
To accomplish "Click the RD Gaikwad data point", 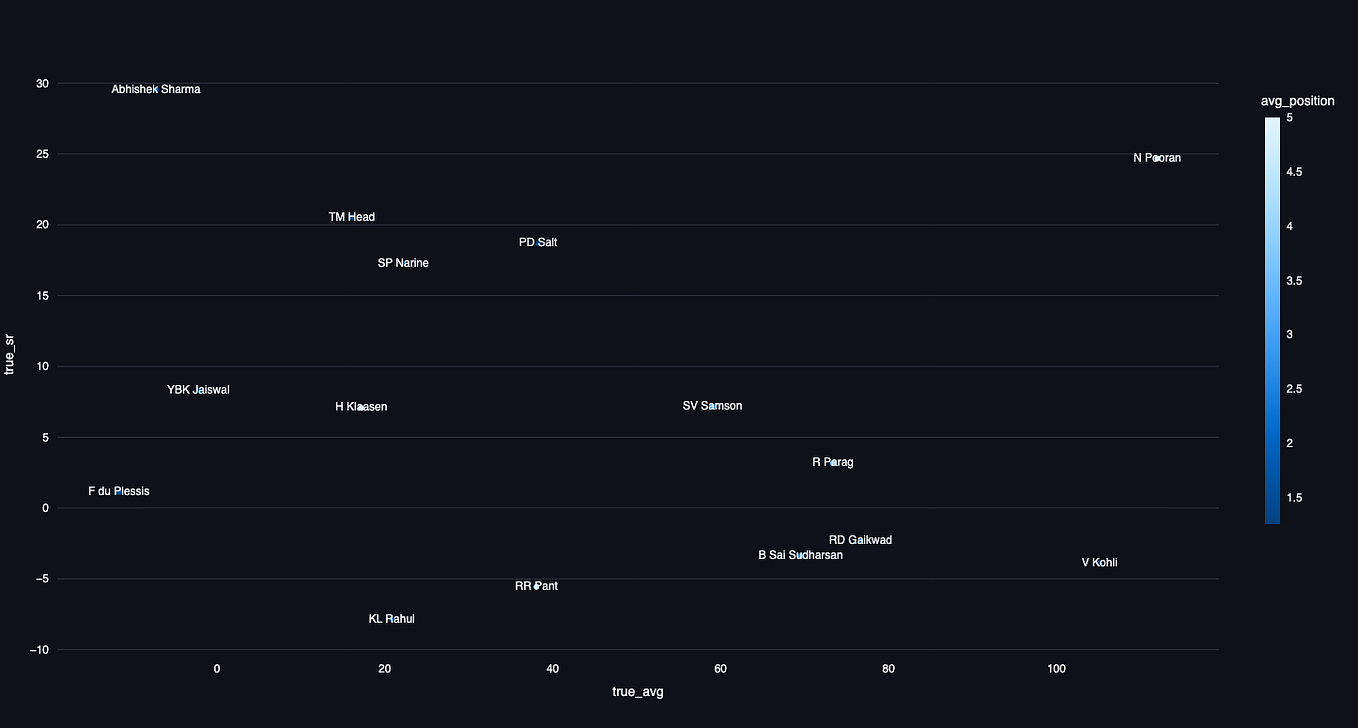I will tap(860, 540).
